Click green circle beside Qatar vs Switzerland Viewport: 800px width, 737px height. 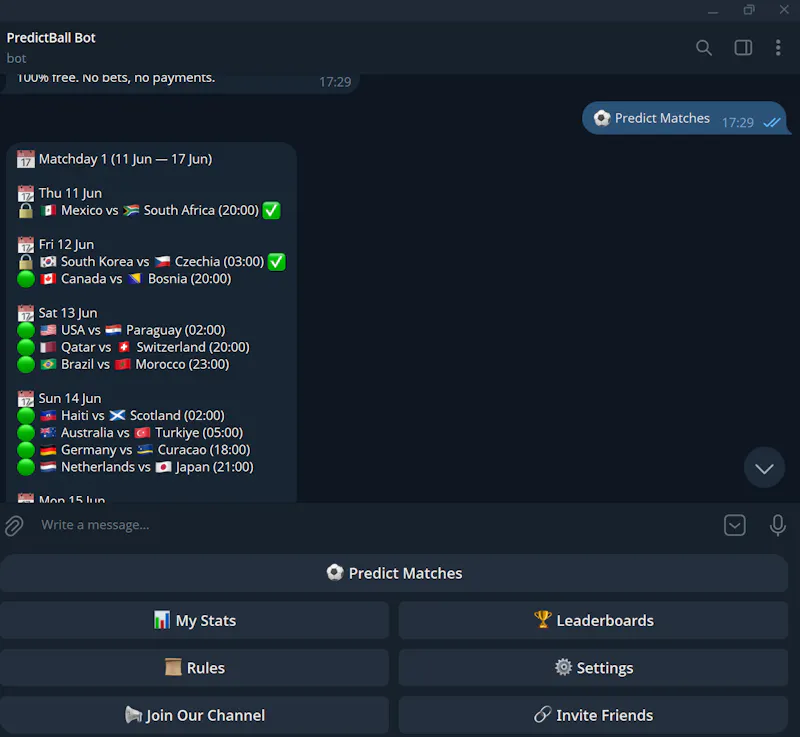click(26, 347)
